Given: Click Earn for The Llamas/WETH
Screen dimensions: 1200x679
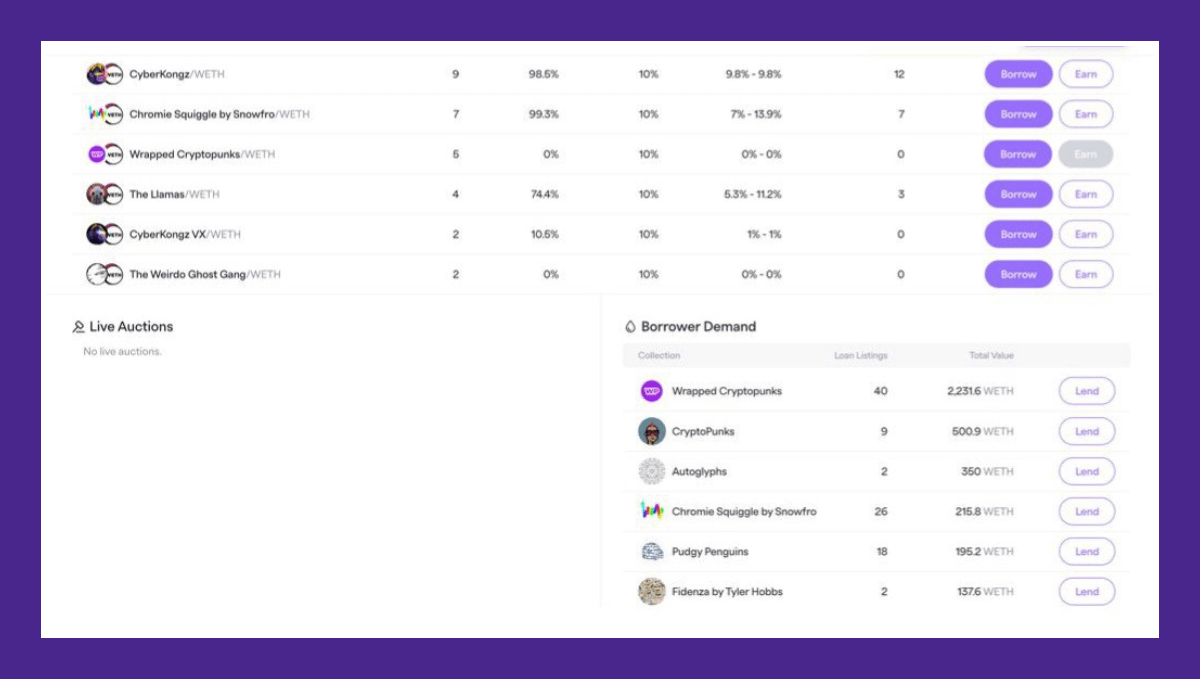Looking at the screenshot, I should tap(1087, 193).
